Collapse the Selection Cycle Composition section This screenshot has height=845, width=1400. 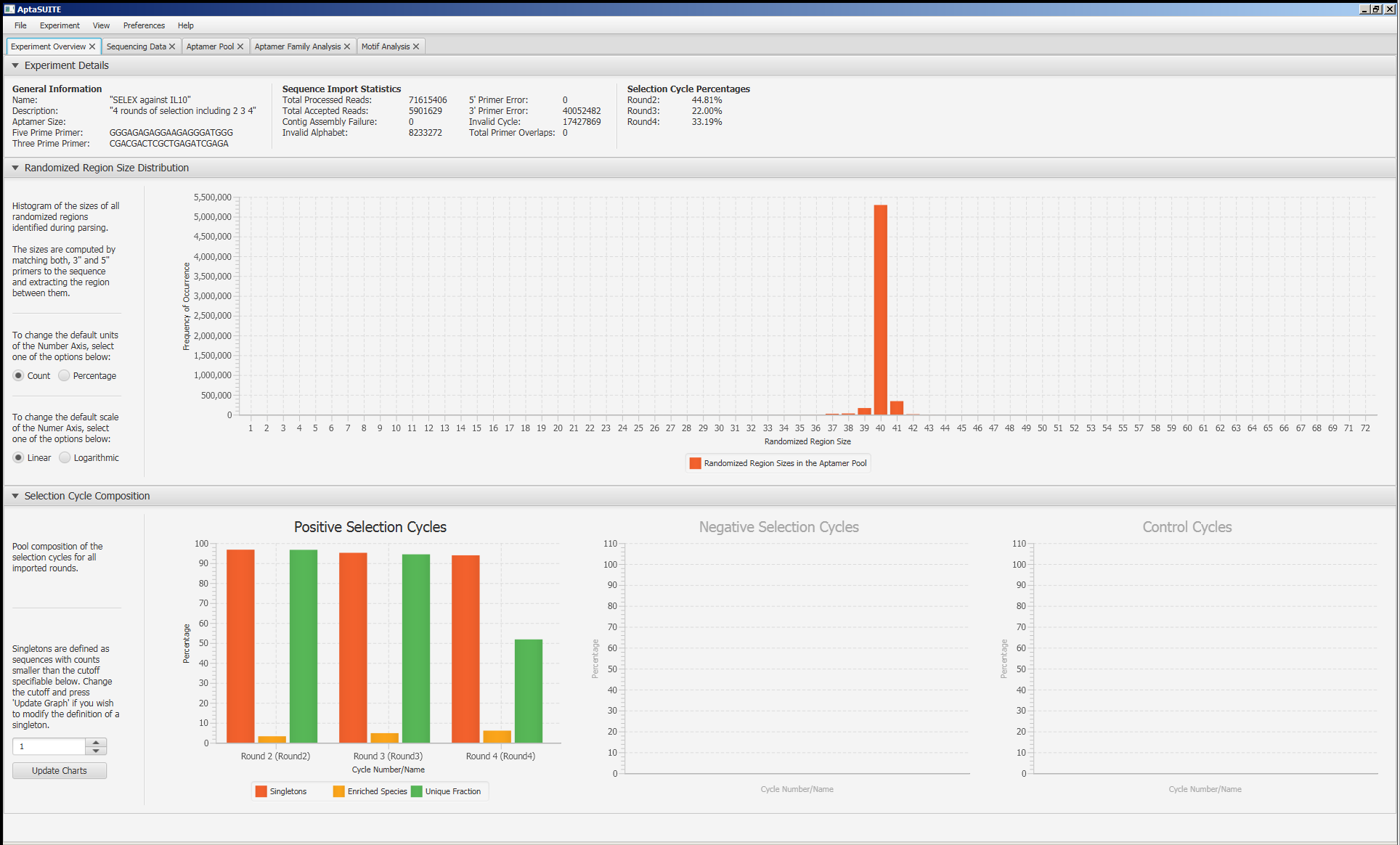pos(15,496)
